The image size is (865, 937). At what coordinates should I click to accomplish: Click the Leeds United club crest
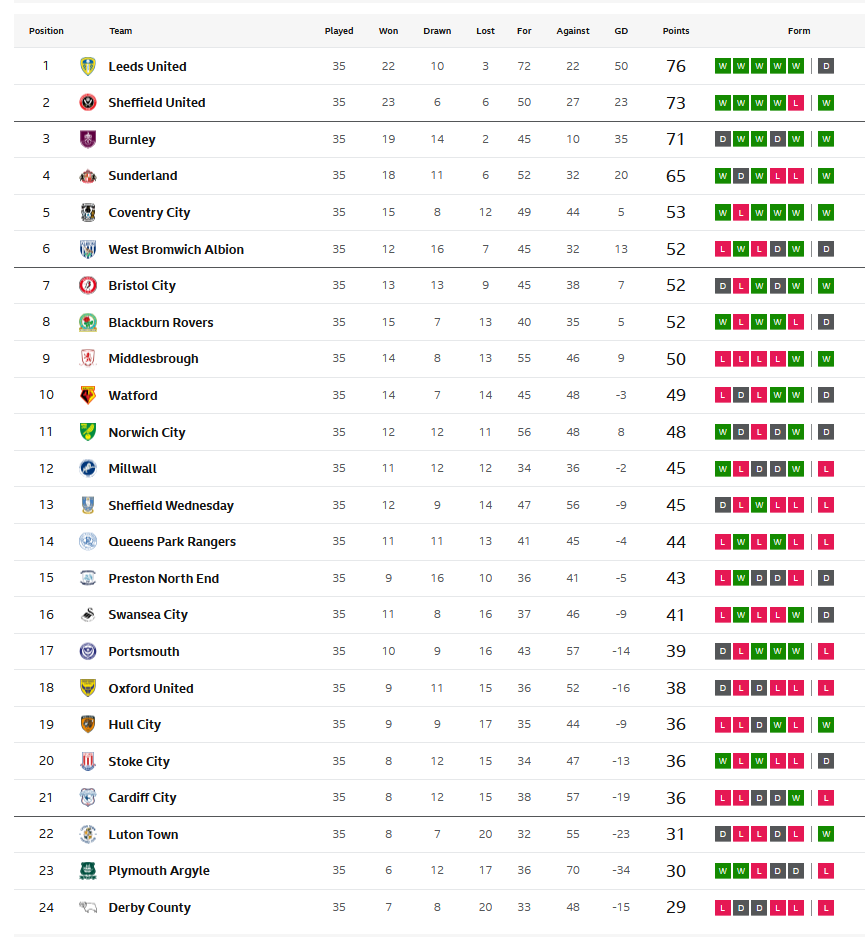(87, 66)
